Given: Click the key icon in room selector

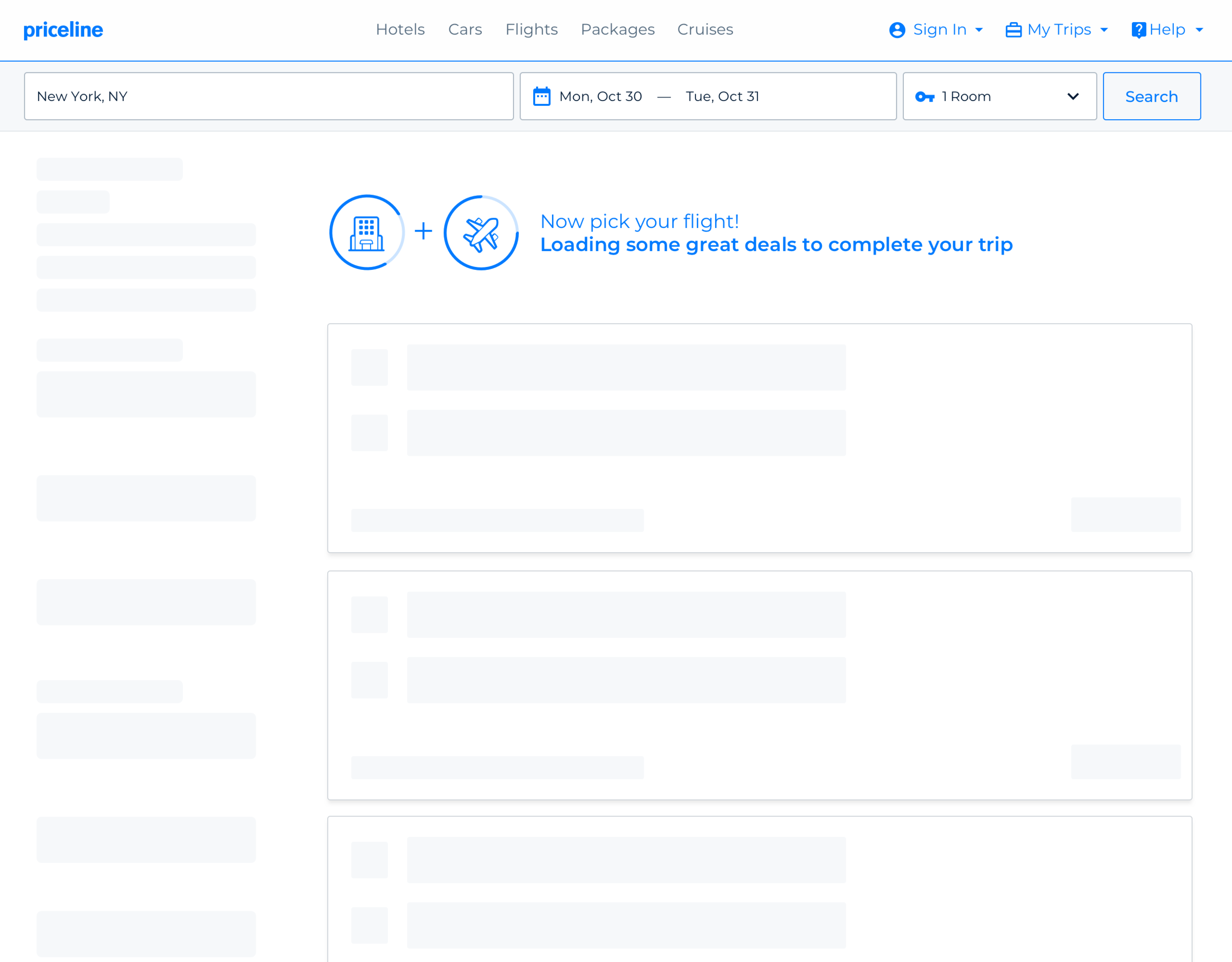Looking at the screenshot, I should [x=924, y=97].
